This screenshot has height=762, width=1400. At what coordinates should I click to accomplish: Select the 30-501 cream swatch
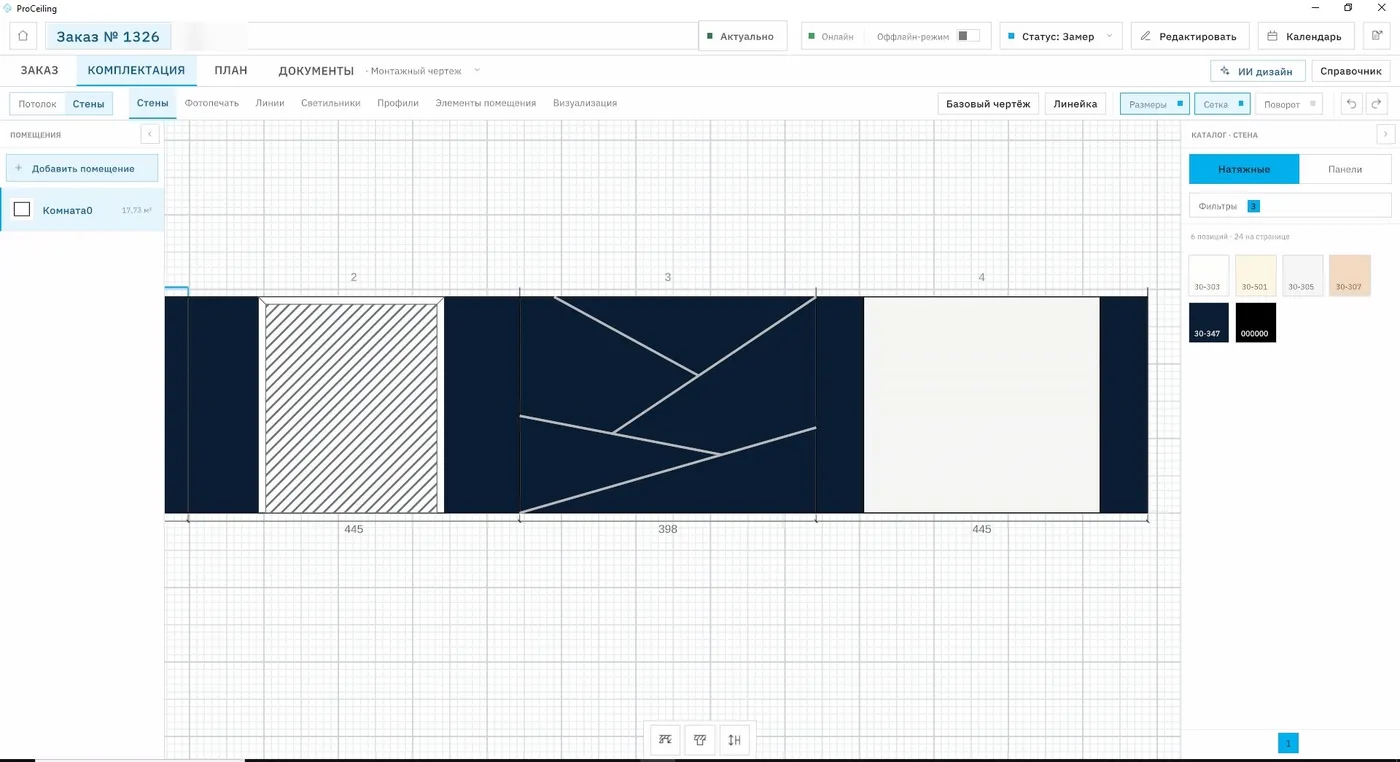point(1255,275)
